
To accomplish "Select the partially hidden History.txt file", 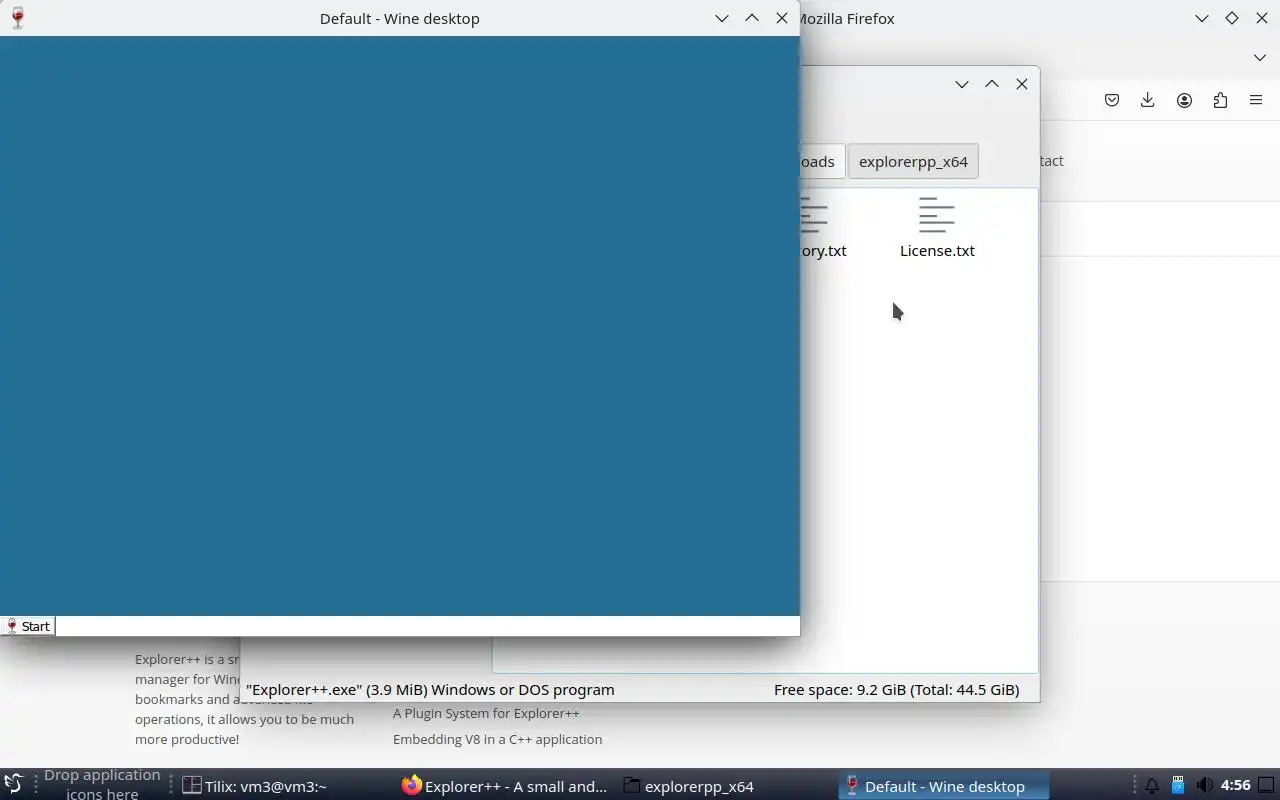I will 822,230.
